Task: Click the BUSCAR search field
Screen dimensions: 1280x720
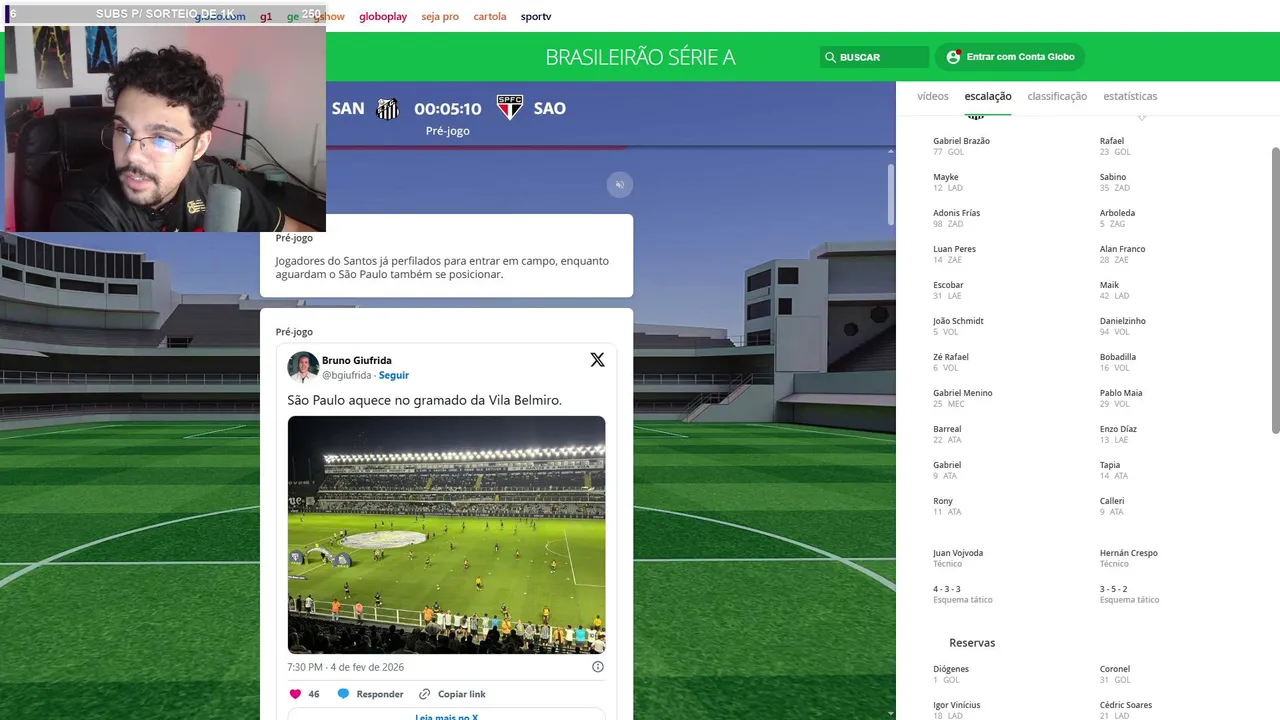Action: (875, 58)
